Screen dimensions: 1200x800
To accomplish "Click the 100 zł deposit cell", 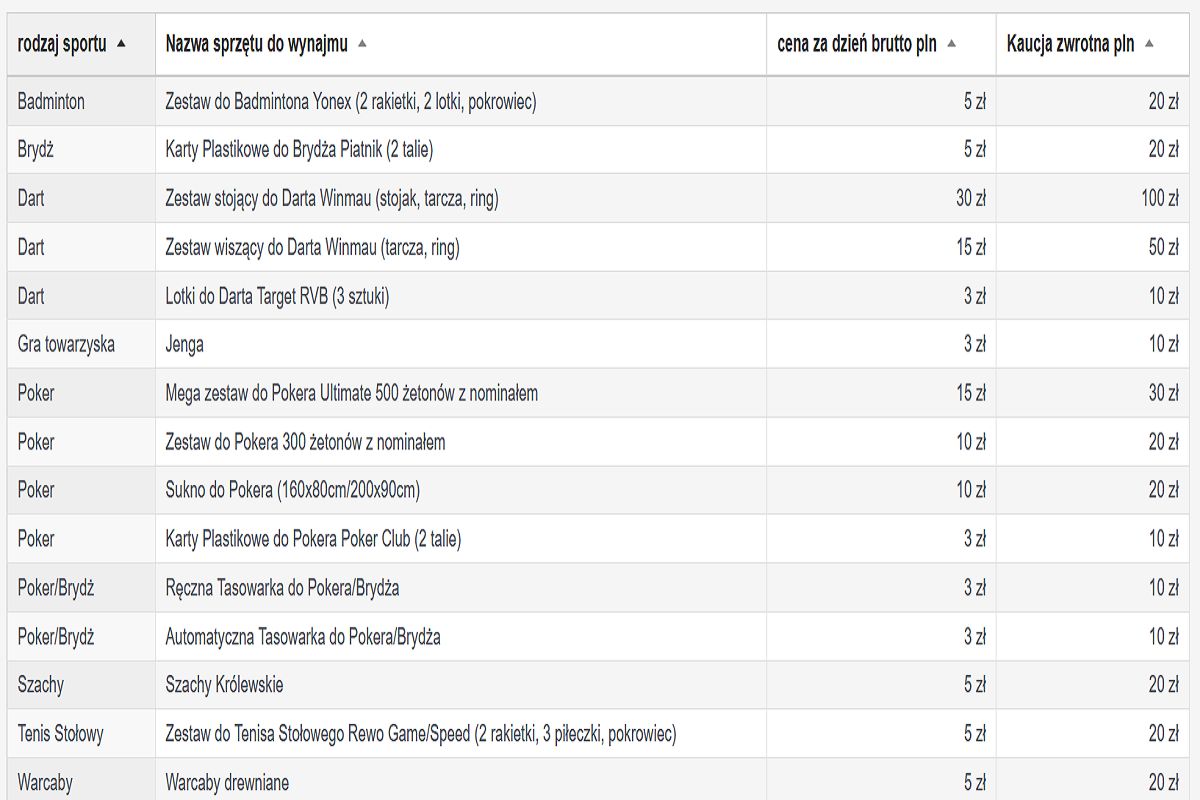I will tap(1159, 198).
